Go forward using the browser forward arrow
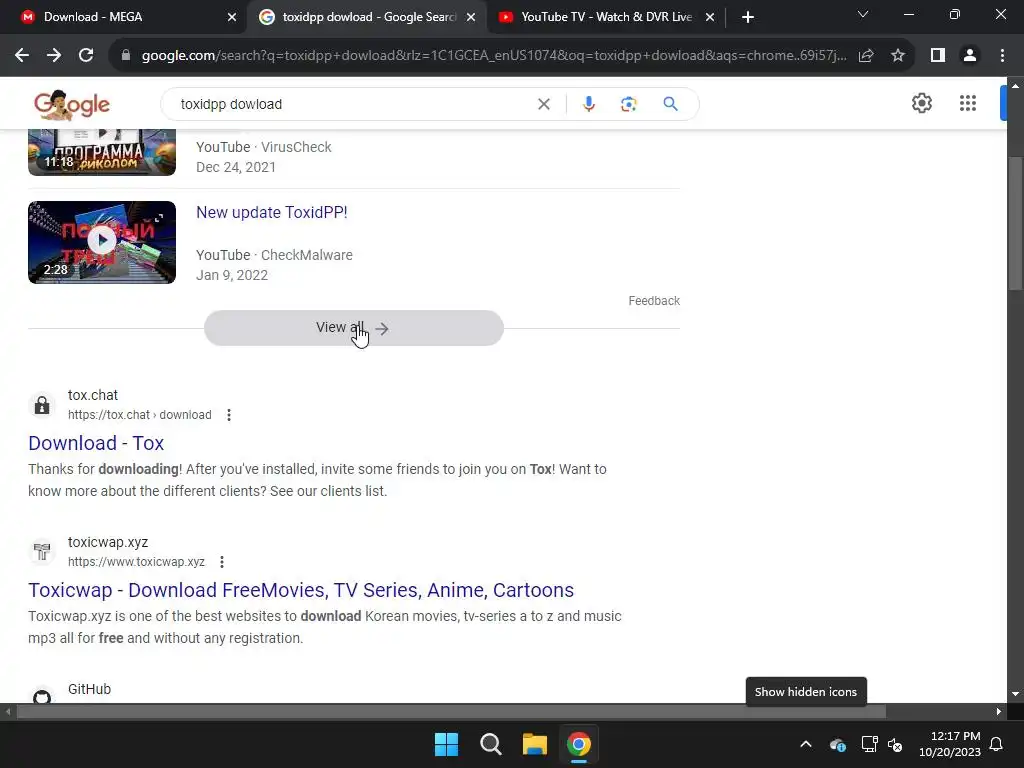 (54, 56)
